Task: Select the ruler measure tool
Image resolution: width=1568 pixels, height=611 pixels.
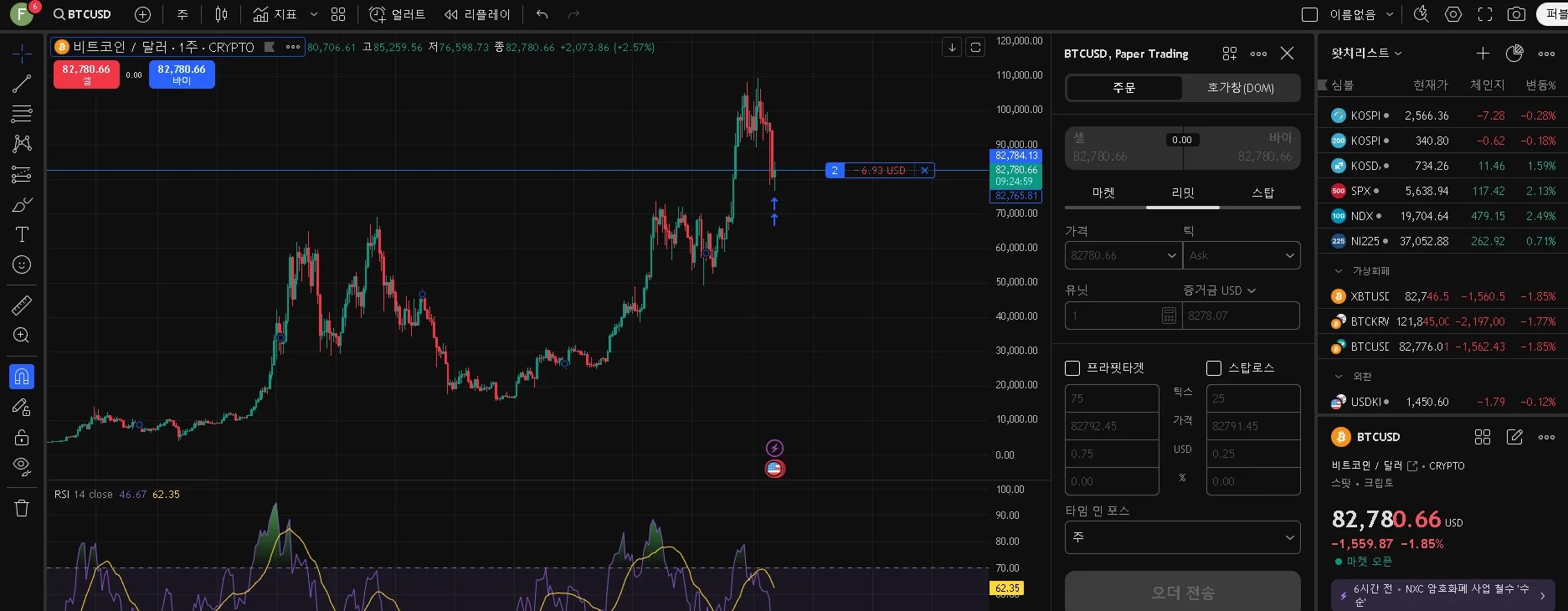Action: [x=22, y=305]
